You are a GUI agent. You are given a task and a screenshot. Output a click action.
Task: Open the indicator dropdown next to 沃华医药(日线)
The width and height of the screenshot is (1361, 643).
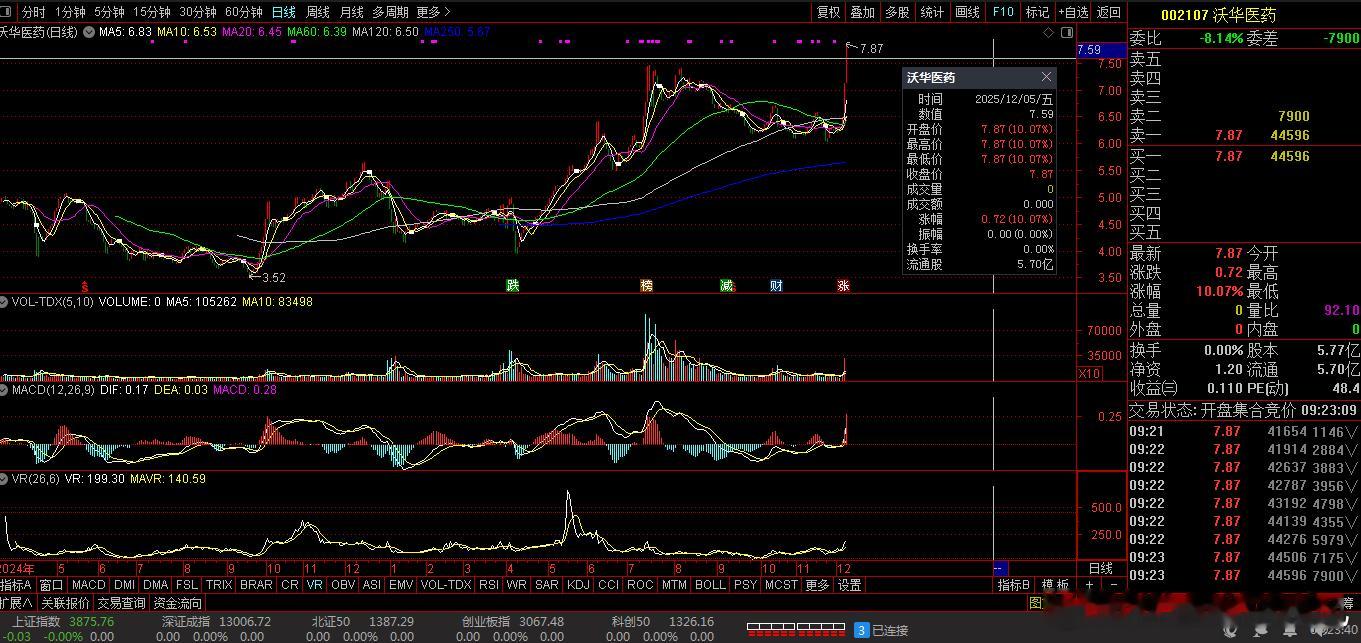88,32
